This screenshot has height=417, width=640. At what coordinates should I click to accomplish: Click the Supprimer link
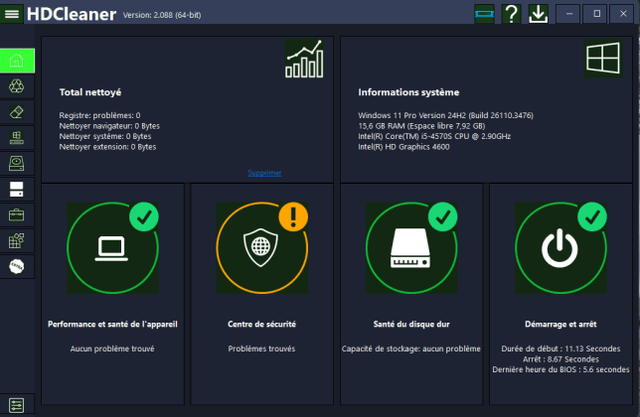pyautogui.click(x=264, y=172)
